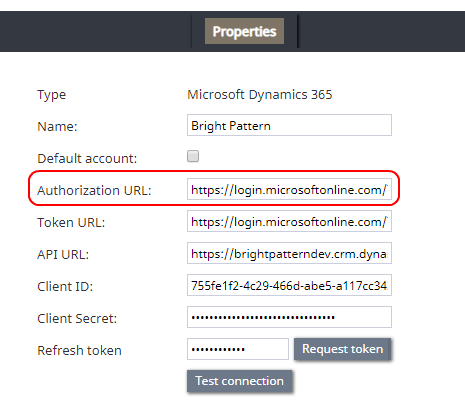Click the Default account: label
The image size is (465, 409).
coord(87,158)
